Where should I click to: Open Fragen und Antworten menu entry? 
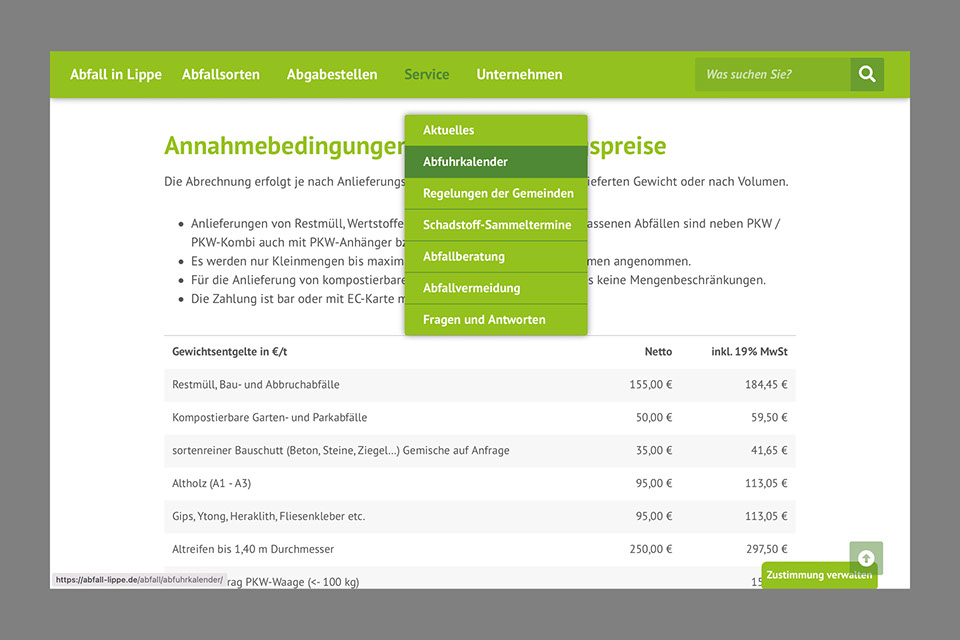point(484,320)
